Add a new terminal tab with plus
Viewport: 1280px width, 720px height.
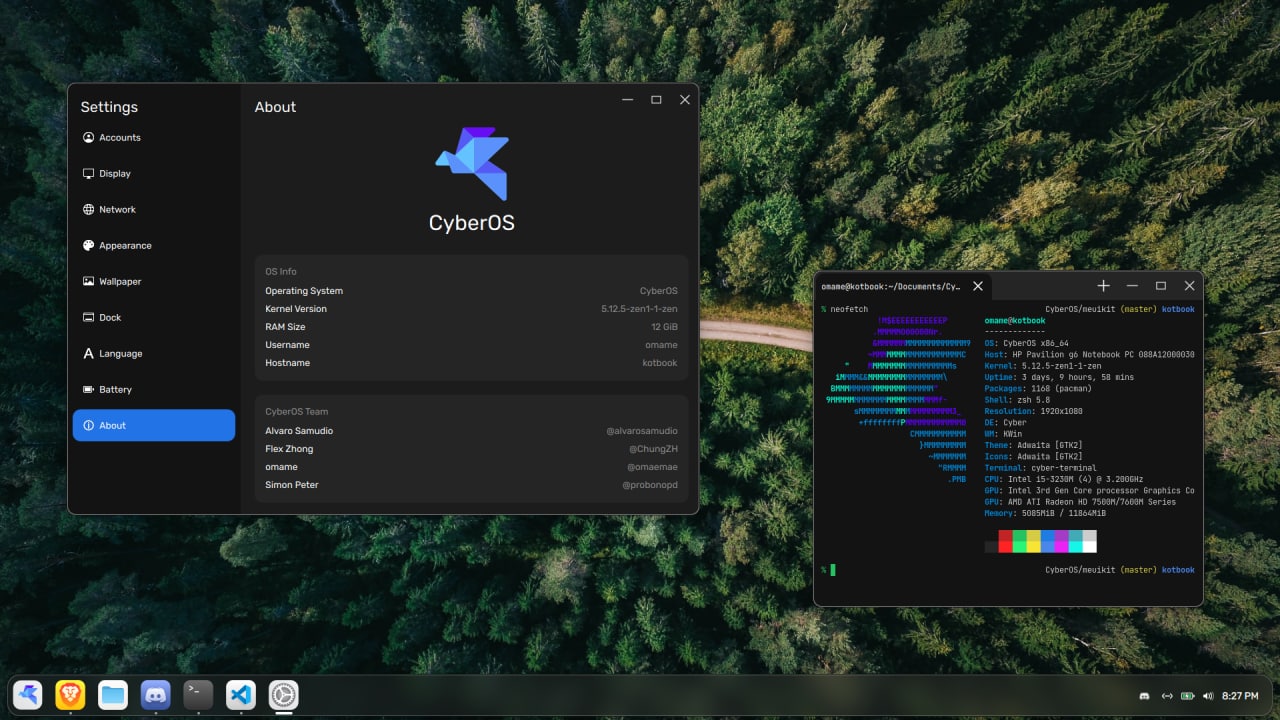(1104, 286)
